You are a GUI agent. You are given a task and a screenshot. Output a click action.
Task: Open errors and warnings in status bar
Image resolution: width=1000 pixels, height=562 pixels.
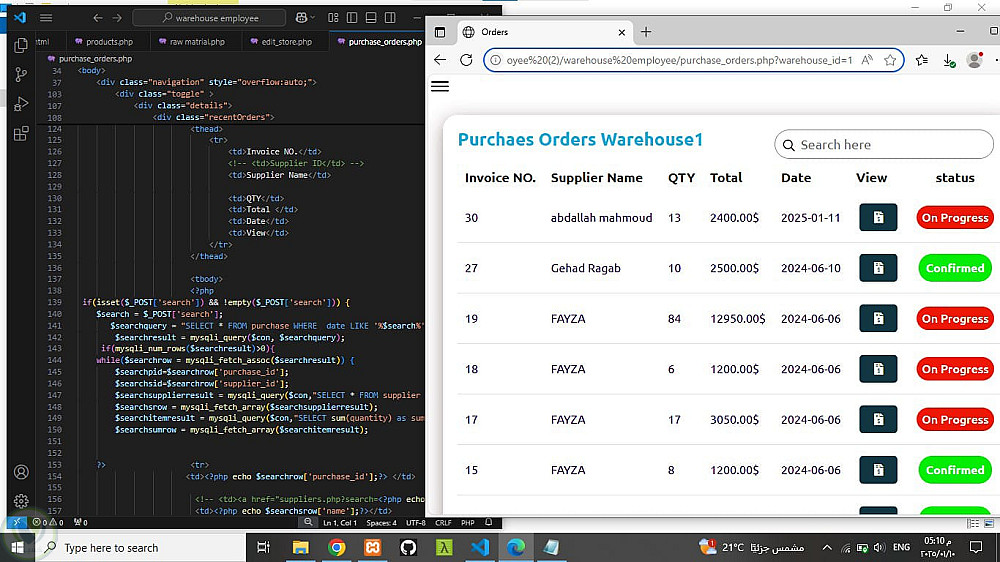click(48, 522)
